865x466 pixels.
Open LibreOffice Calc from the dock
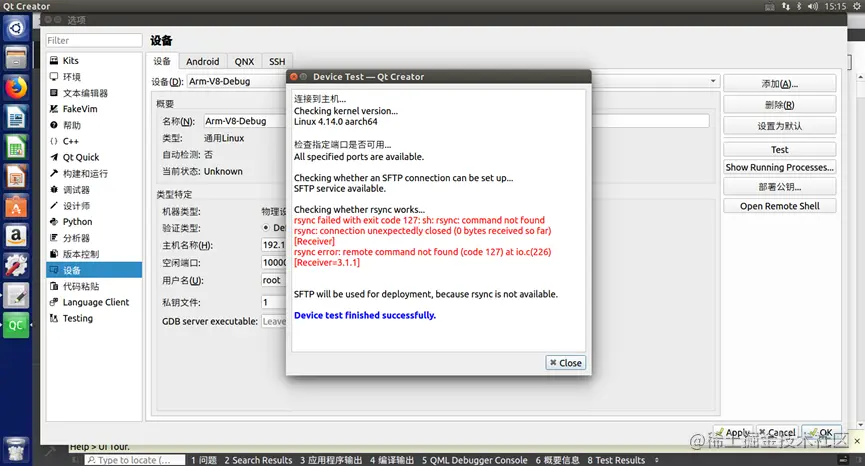(16, 147)
